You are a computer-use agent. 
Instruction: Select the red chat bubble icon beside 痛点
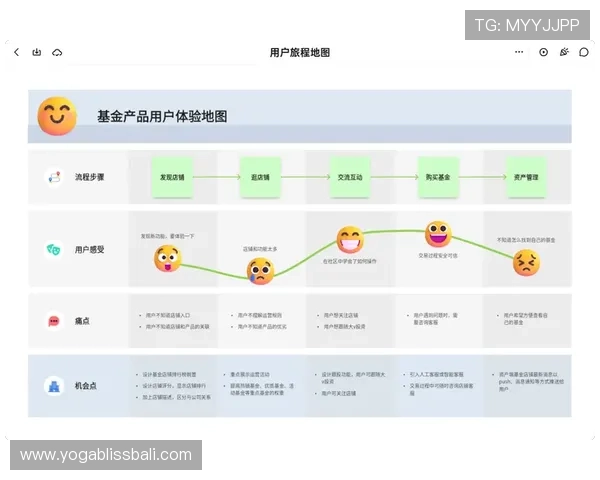coord(54,321)
